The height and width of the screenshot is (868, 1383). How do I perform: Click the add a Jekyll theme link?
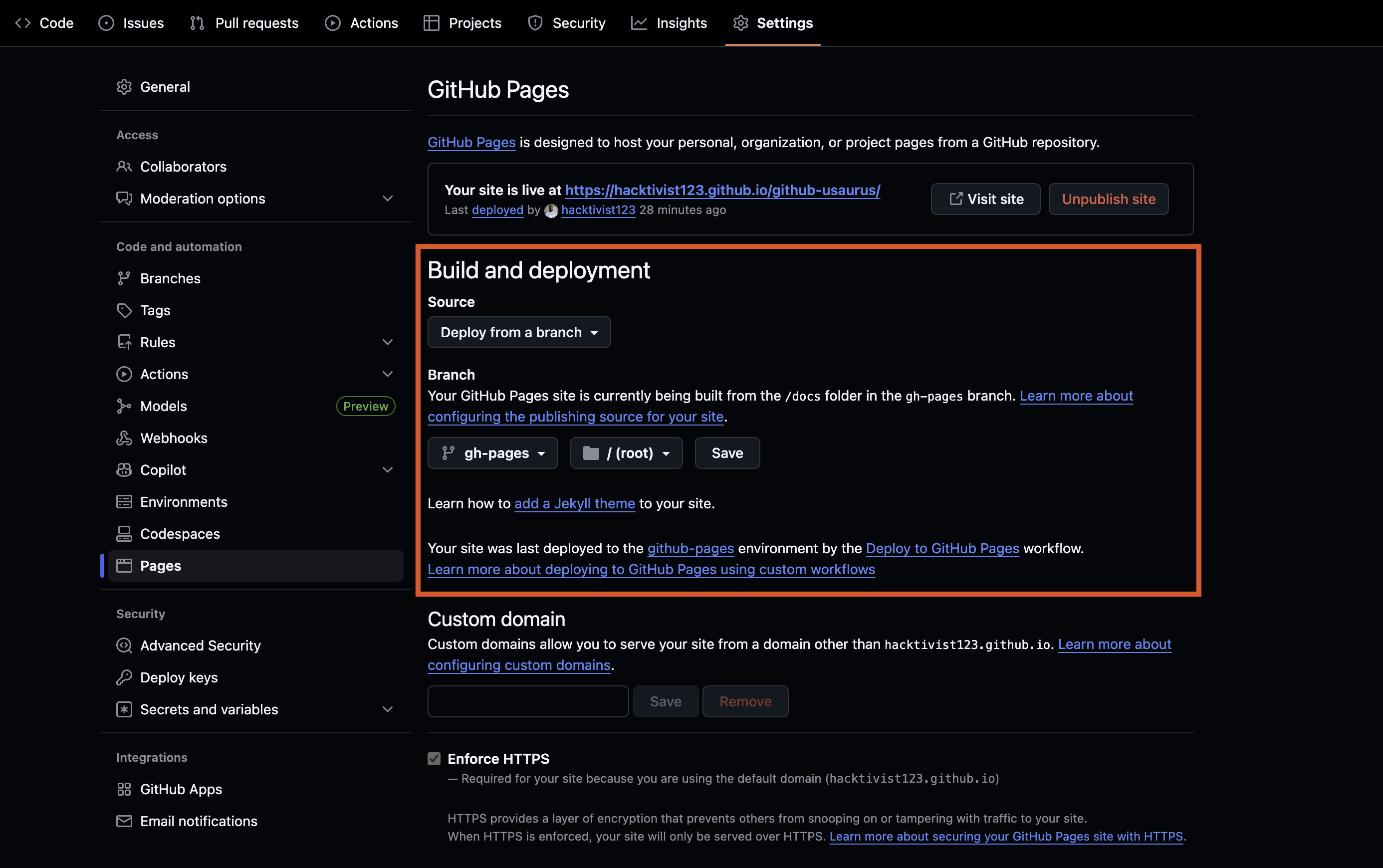pyautogui.click(x=575, y=503)
